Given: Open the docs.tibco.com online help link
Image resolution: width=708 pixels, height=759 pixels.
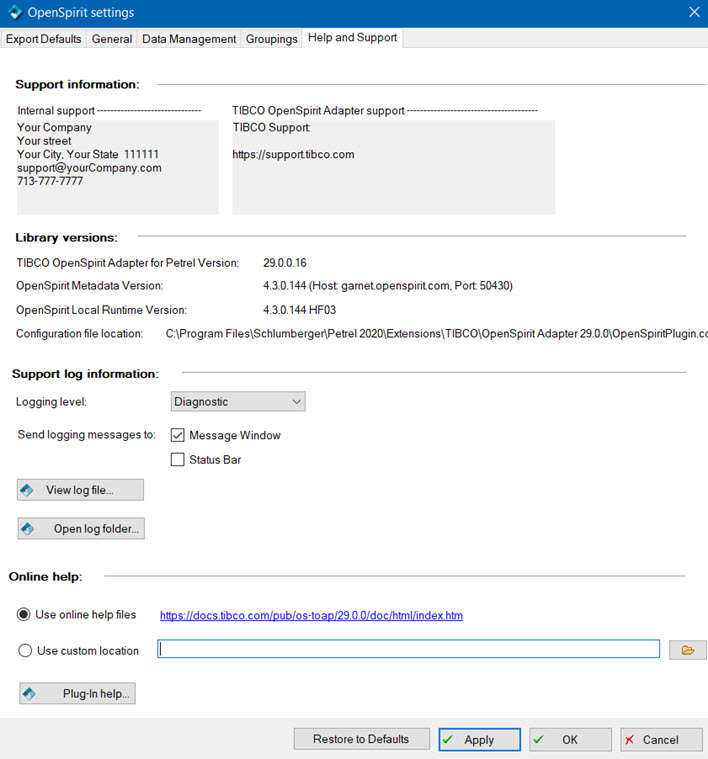Looking at the screenshot, I should point(311,615).
